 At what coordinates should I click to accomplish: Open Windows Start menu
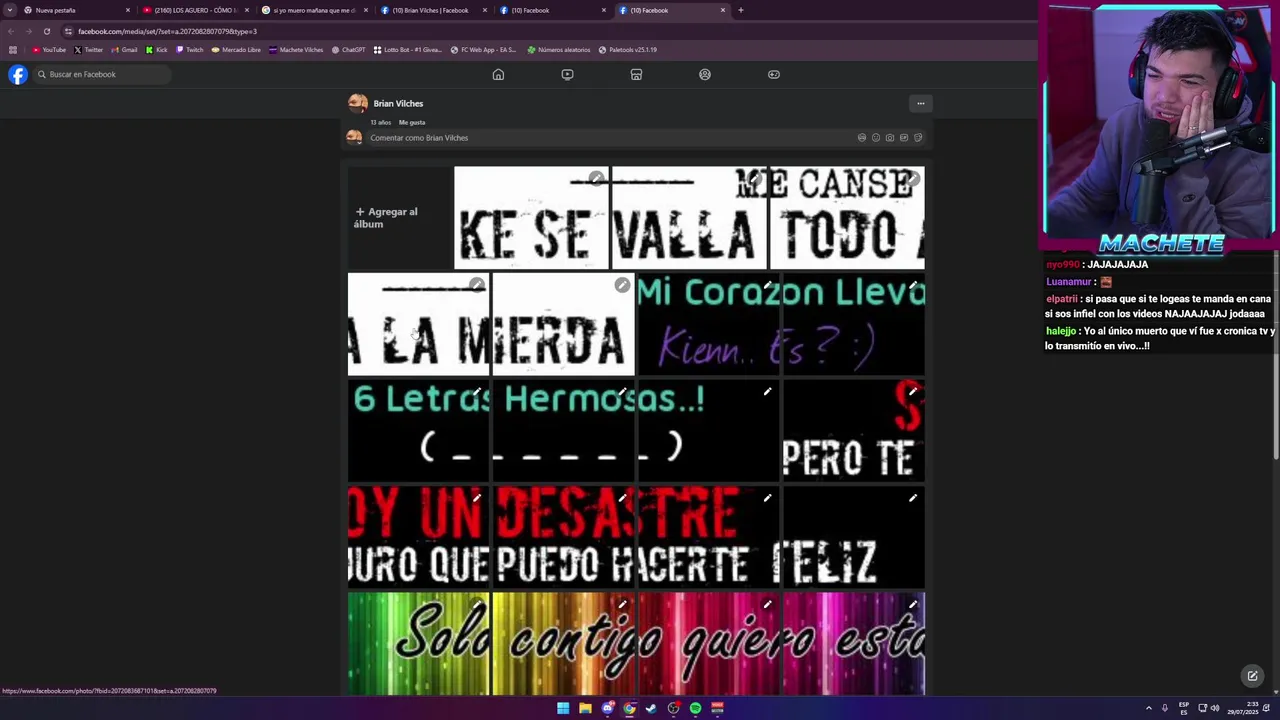pos(563,708)
